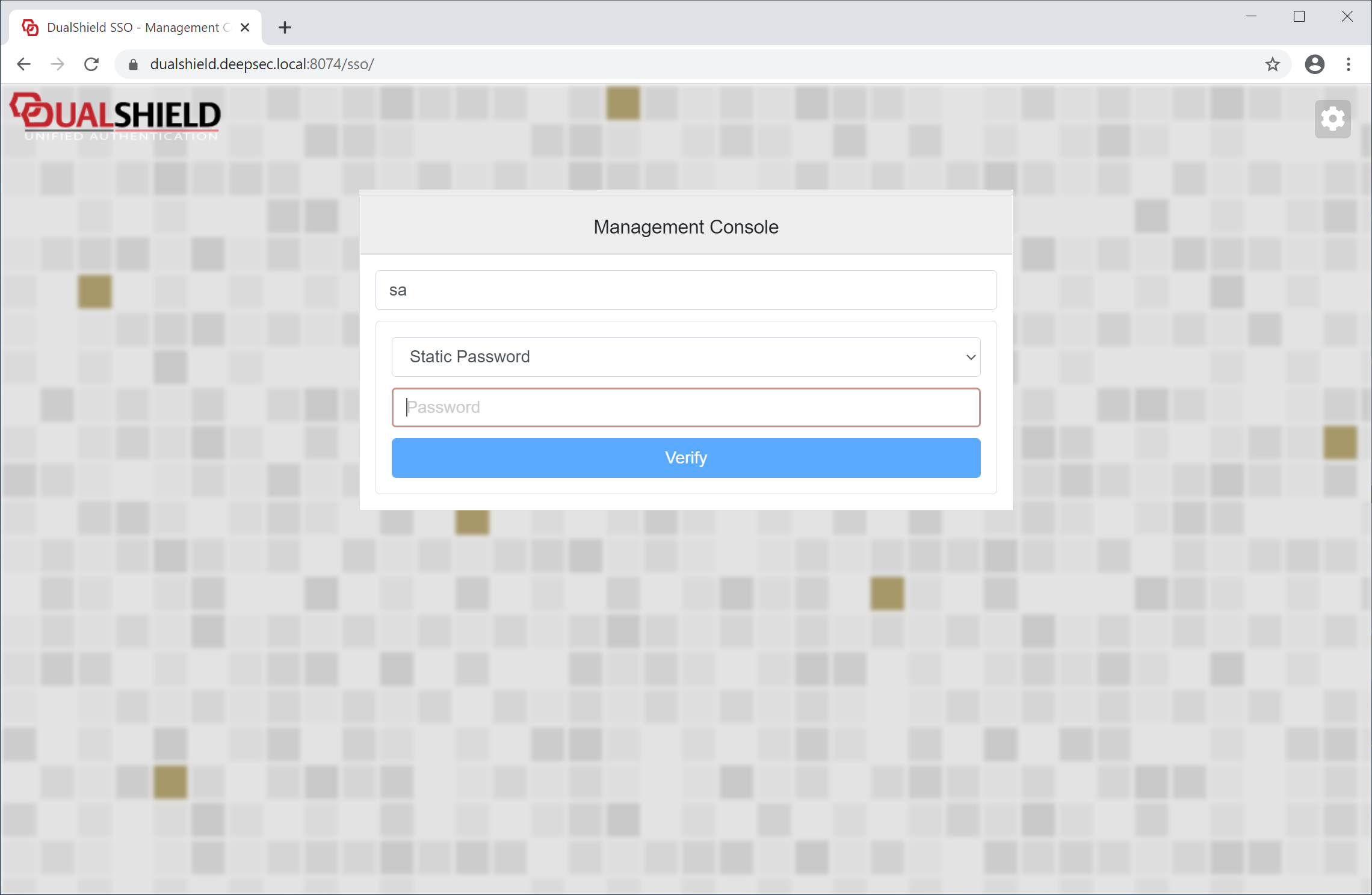Open the settings gear icon
Viewport: 1372px width, 895px height.
1332,119
